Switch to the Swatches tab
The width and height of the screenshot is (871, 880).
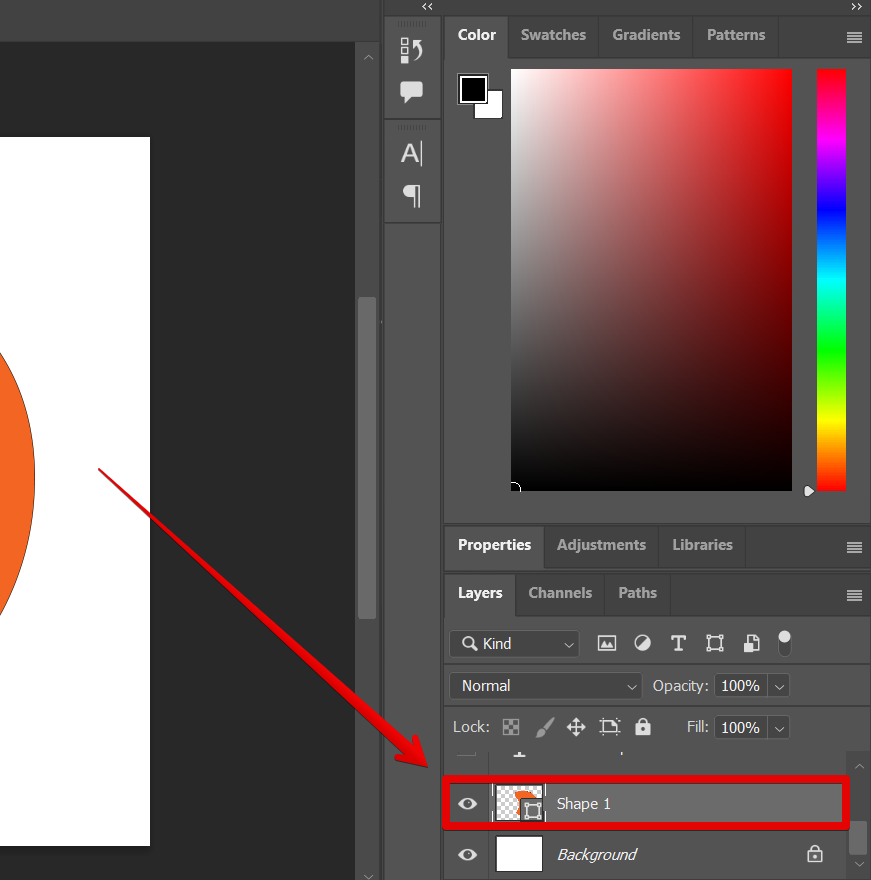pyautogui.click(x=553, y=35)
